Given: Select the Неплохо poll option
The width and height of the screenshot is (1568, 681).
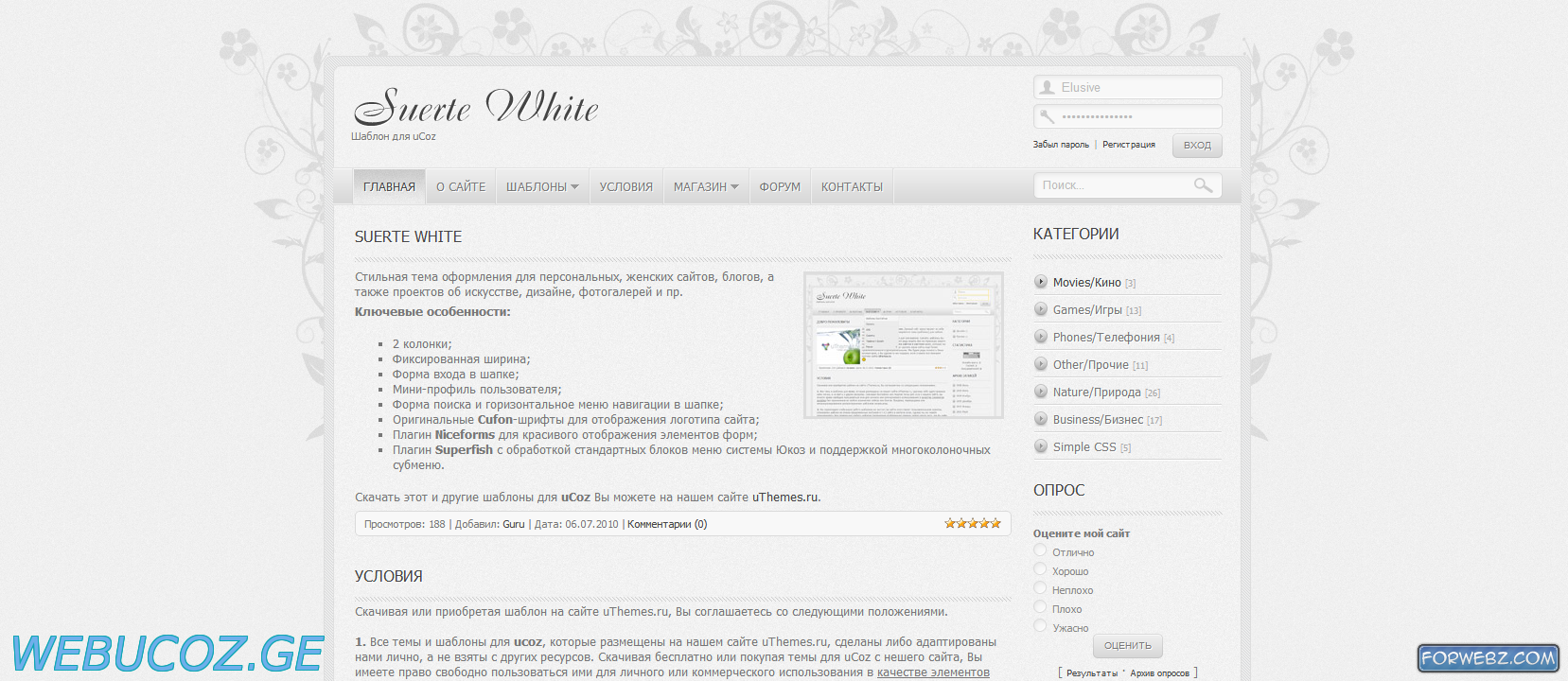Looking at the screenshot, I should pos(1040,588).
